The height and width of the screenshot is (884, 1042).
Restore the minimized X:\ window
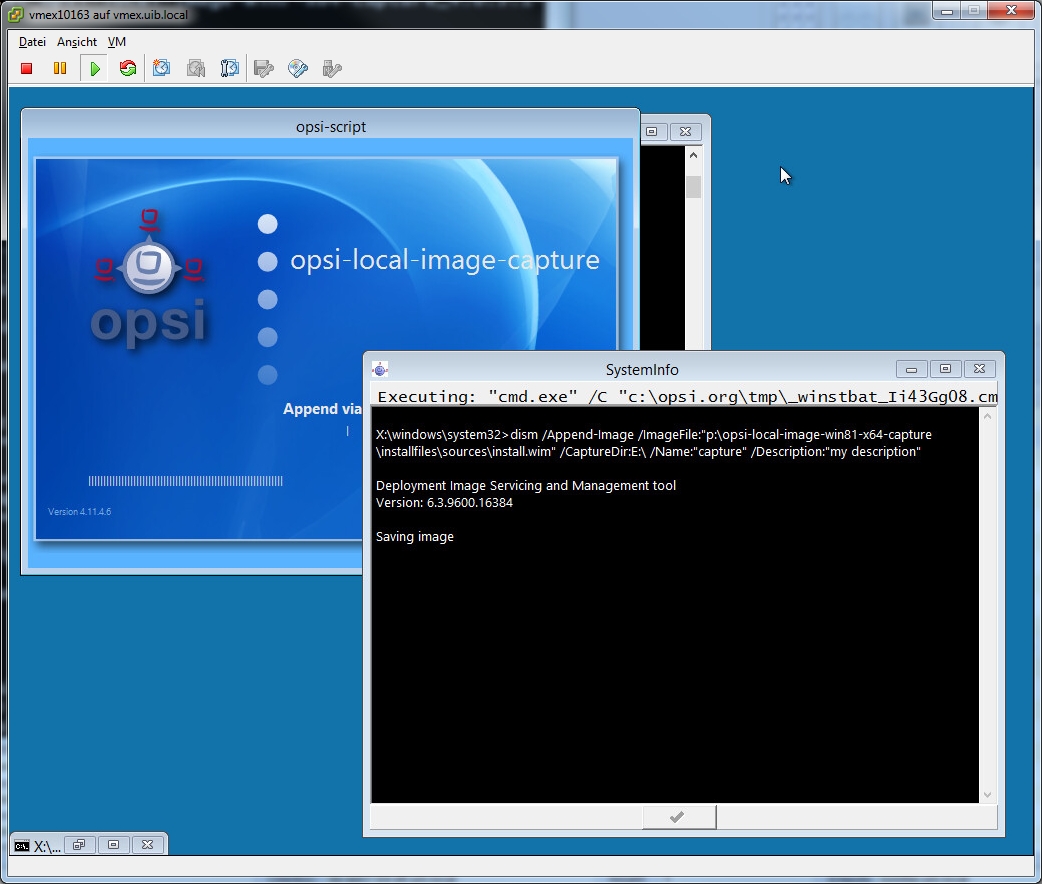click(79, 845)
